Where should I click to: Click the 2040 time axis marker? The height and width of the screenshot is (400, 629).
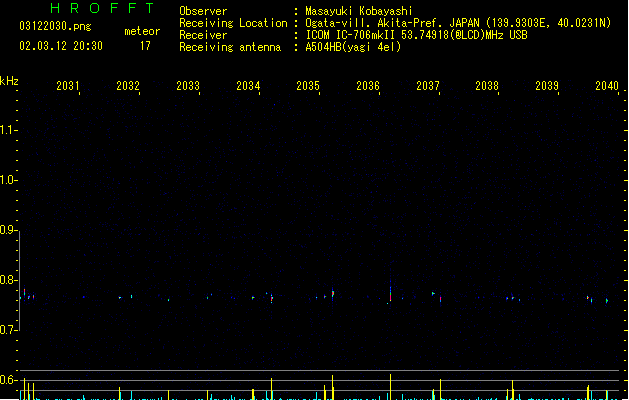tap(607, 86)
